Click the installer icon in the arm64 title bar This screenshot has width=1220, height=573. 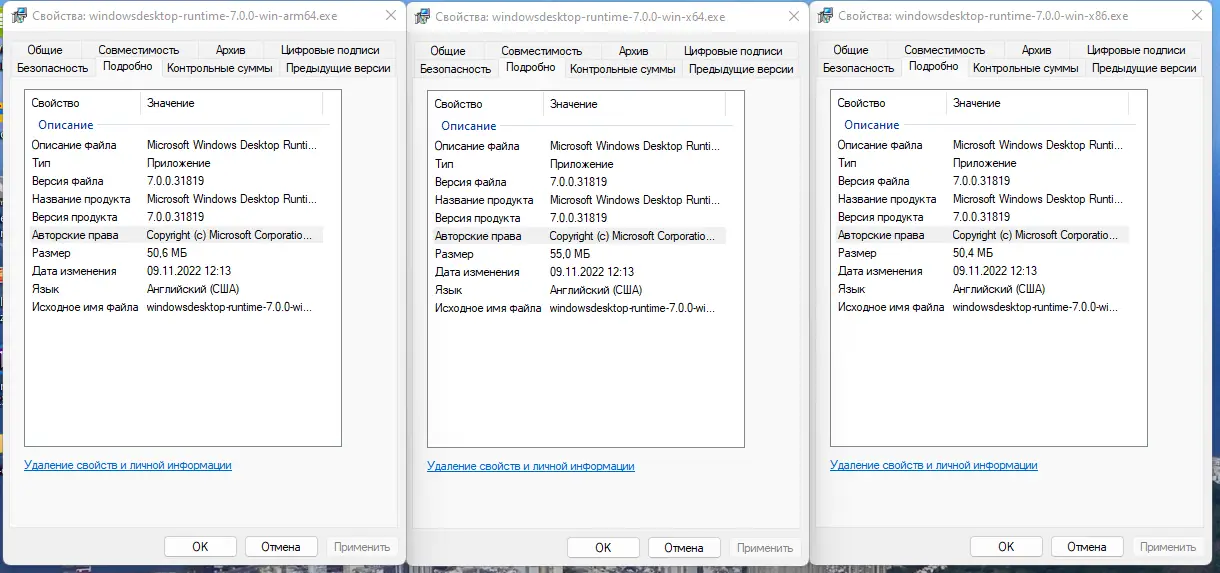16,16
